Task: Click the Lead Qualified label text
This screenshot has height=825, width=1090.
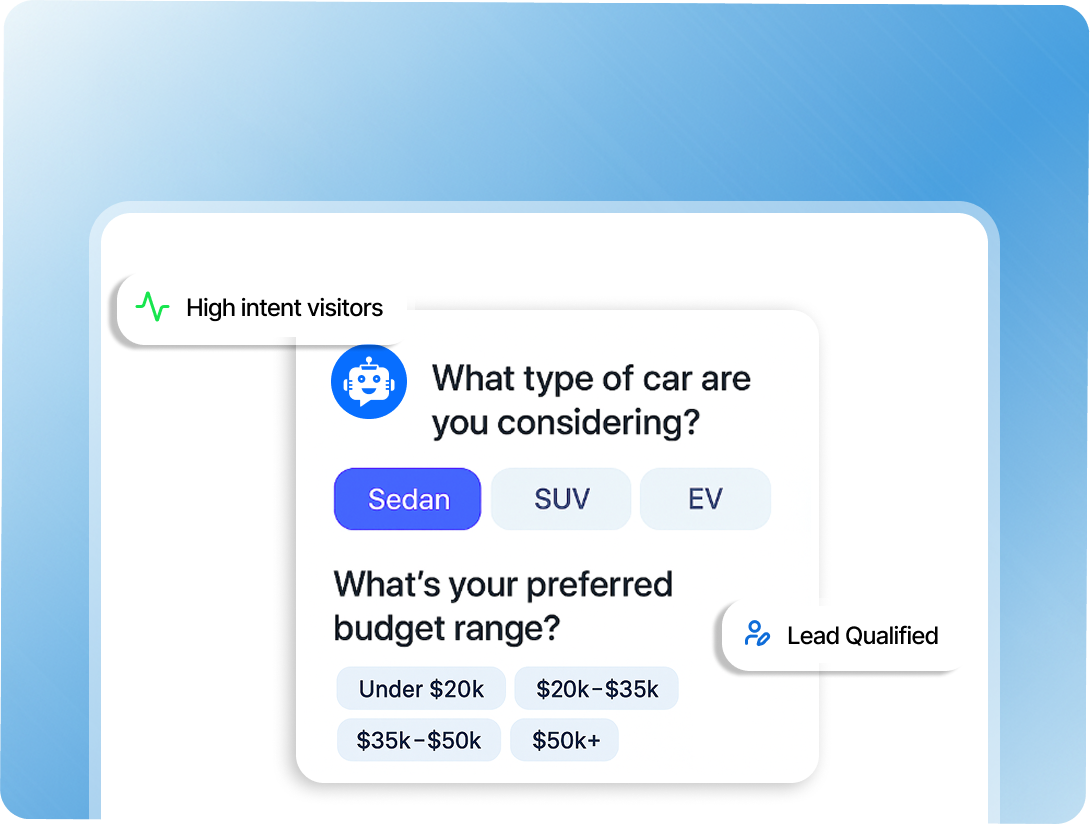Action: tap(862, 636)
